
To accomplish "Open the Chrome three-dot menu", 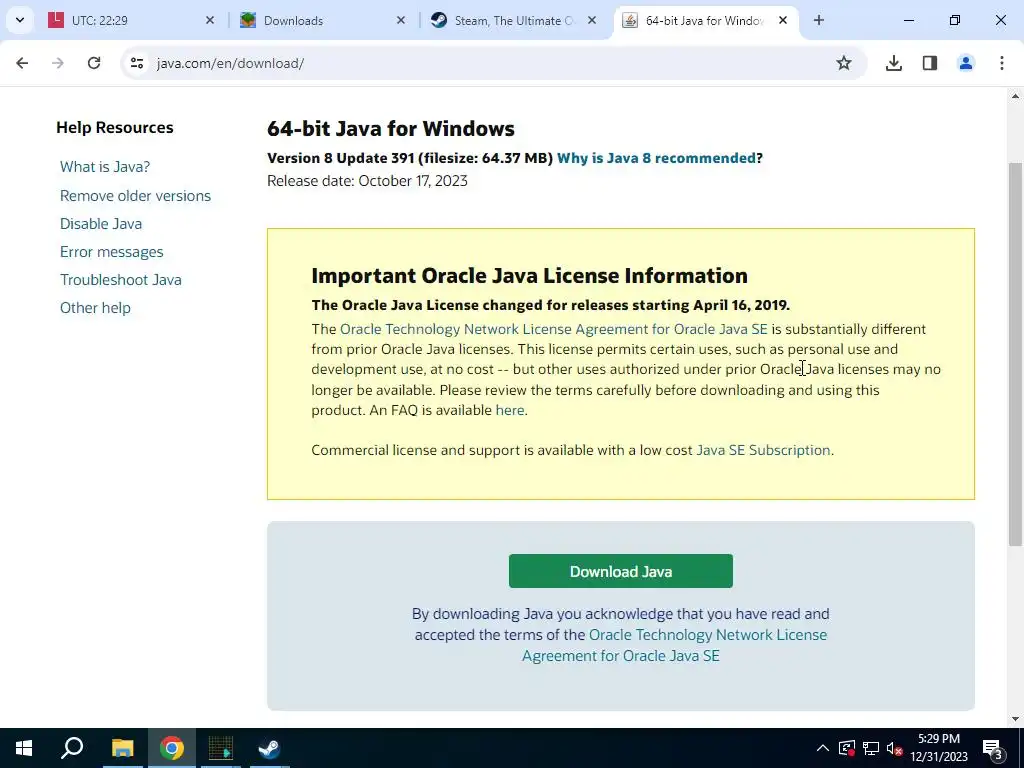I will [x=1002, y=63].
